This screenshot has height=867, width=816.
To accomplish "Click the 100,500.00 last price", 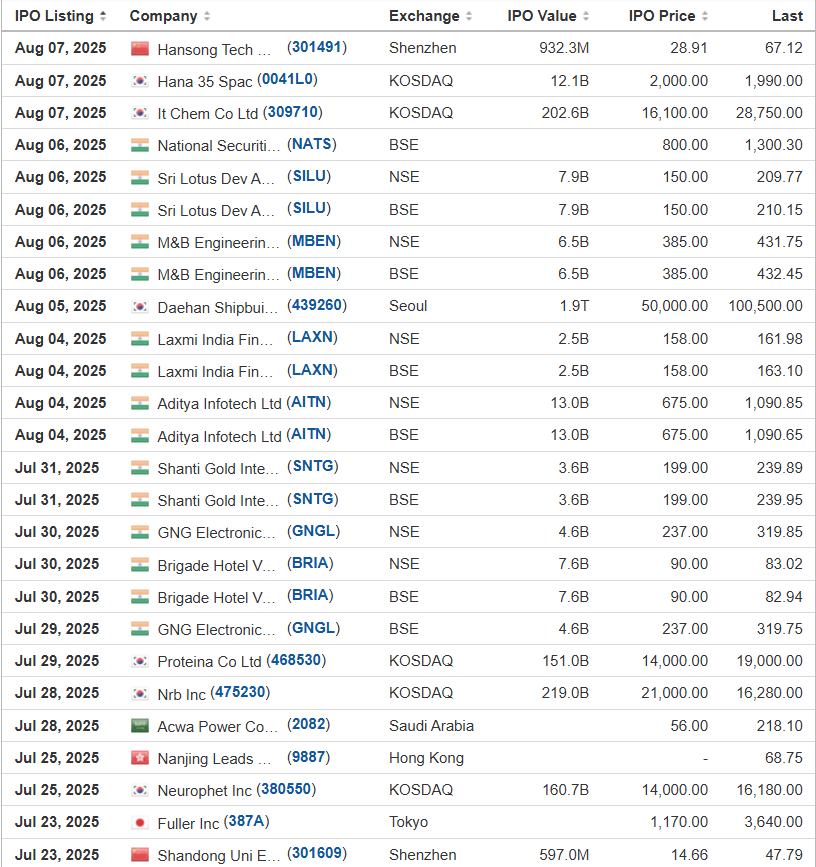I will tap(765, 306).
